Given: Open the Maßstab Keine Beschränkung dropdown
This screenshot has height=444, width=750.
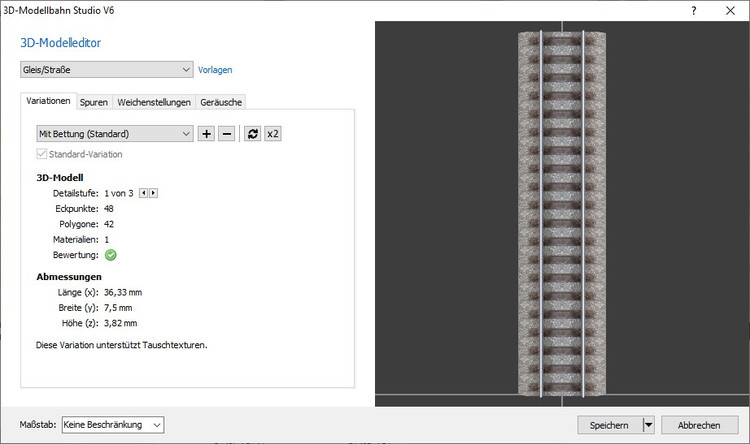Looking at the screenshot, I should (113, 425).
